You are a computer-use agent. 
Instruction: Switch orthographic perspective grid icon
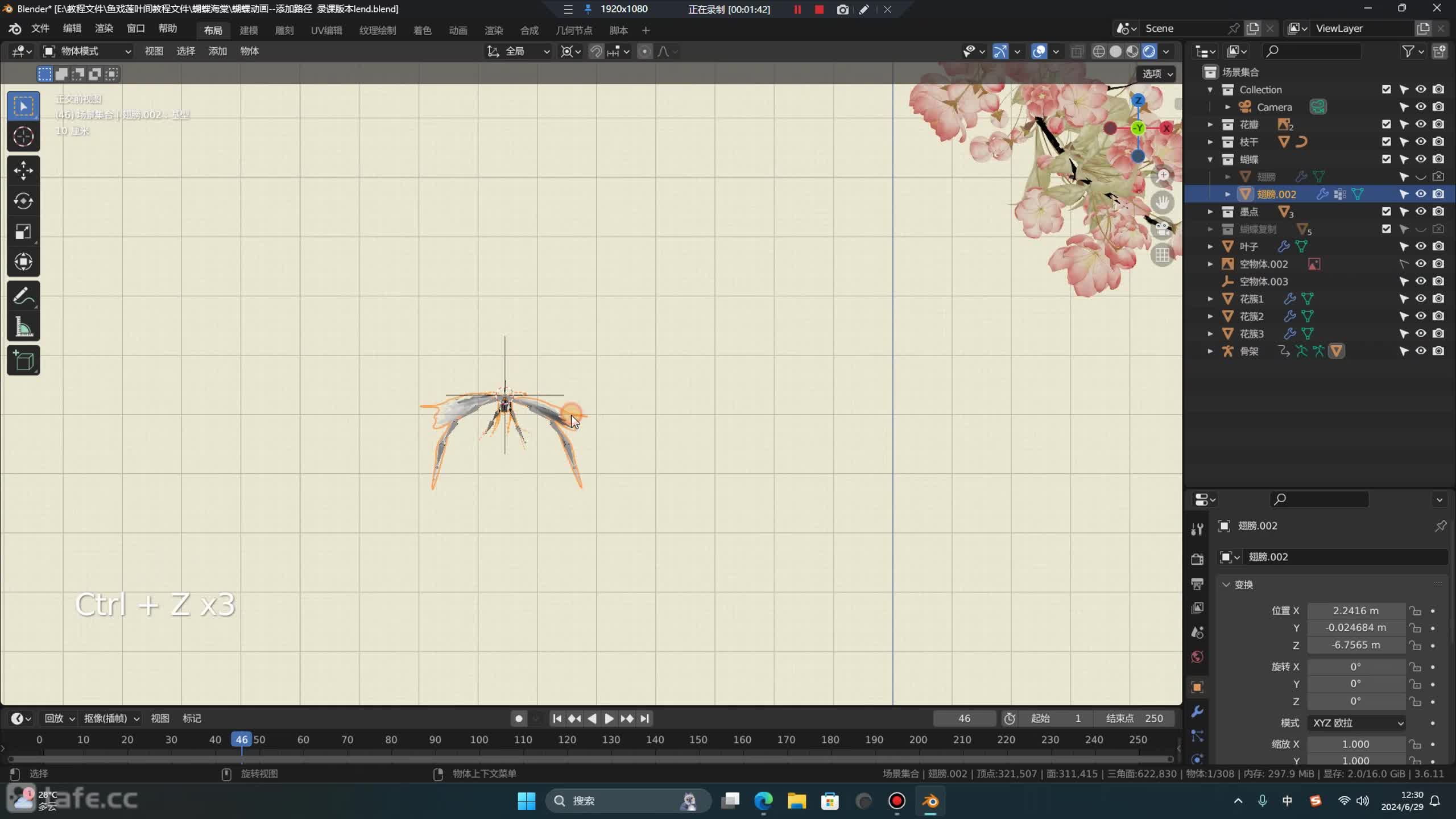pyautogui.click(x=1163, y=255)
